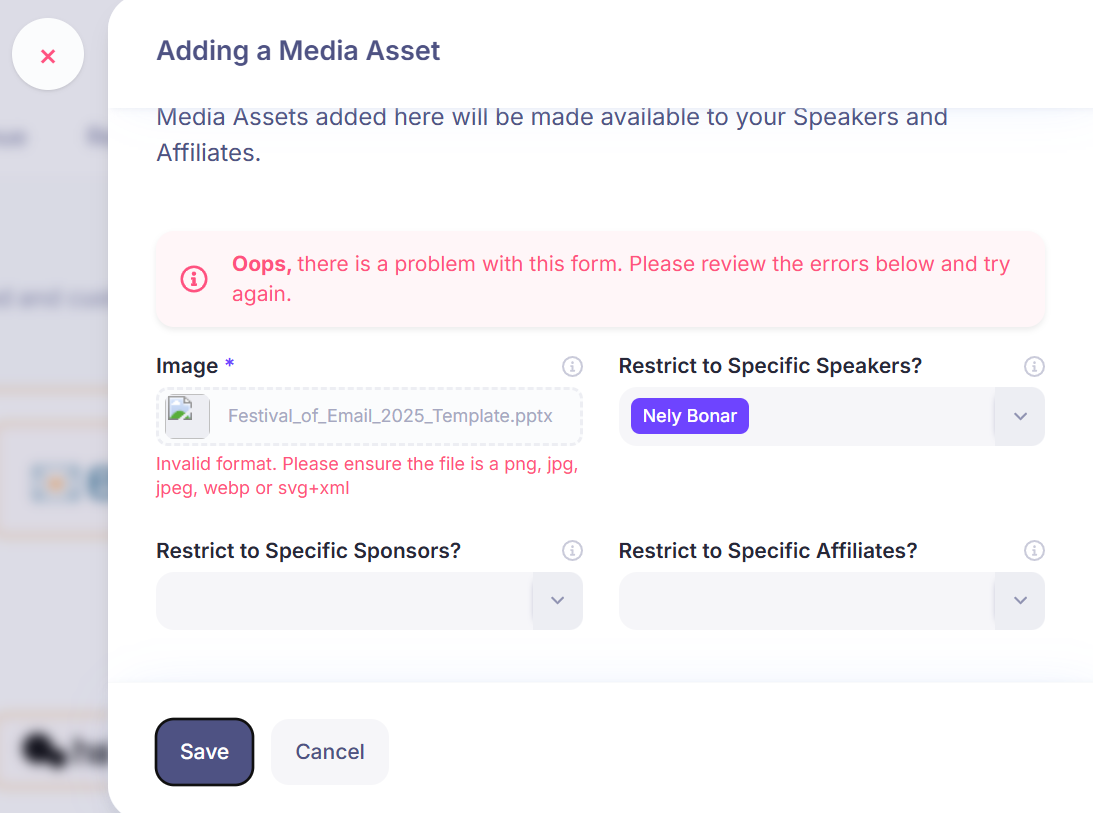This screenshot has width=1093, height=813.
Task: Click the Restrict to Specific Affiliates info icon
Action: pos(1034,551)
